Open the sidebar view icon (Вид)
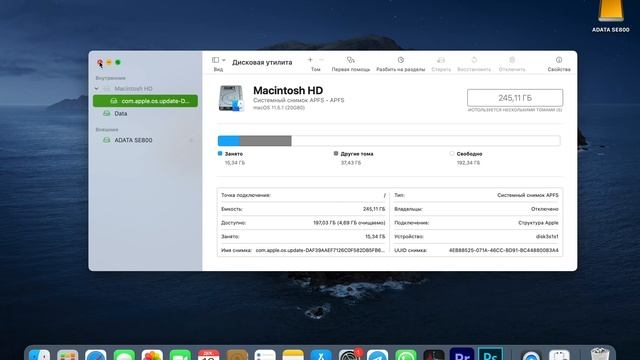 point(215,60)
